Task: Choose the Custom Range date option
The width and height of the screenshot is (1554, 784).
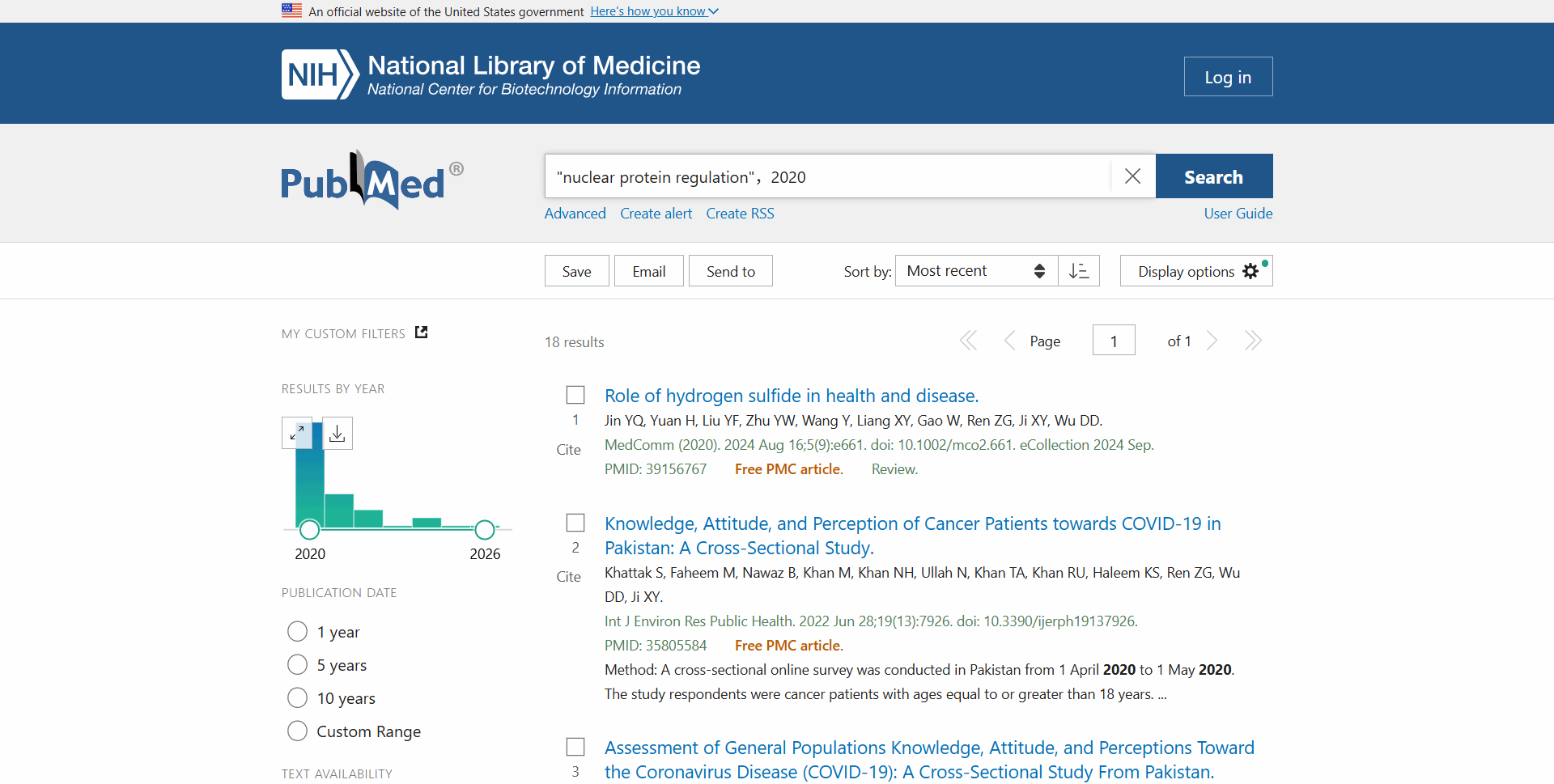Action: coord(298,731)
